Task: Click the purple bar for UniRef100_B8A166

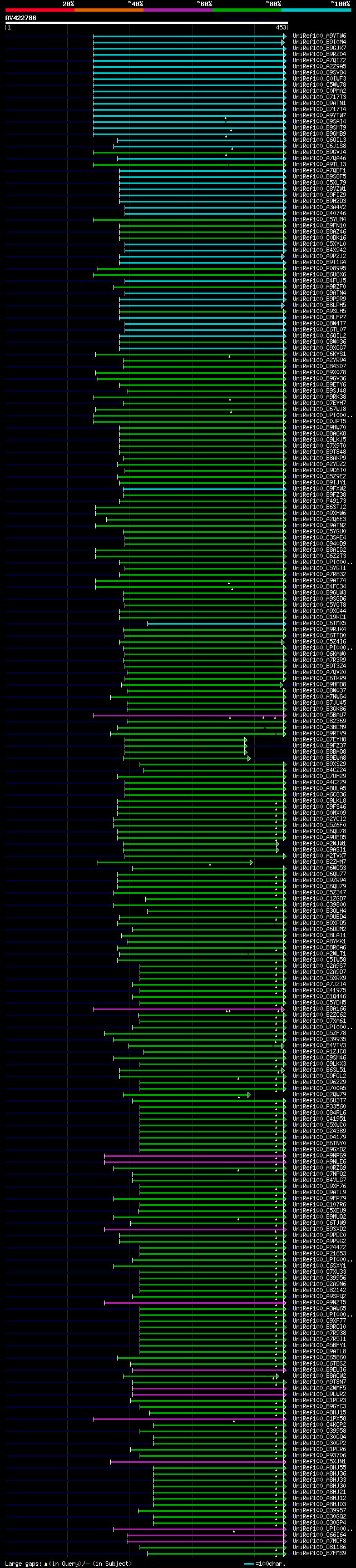Action: pos(188,1009)
